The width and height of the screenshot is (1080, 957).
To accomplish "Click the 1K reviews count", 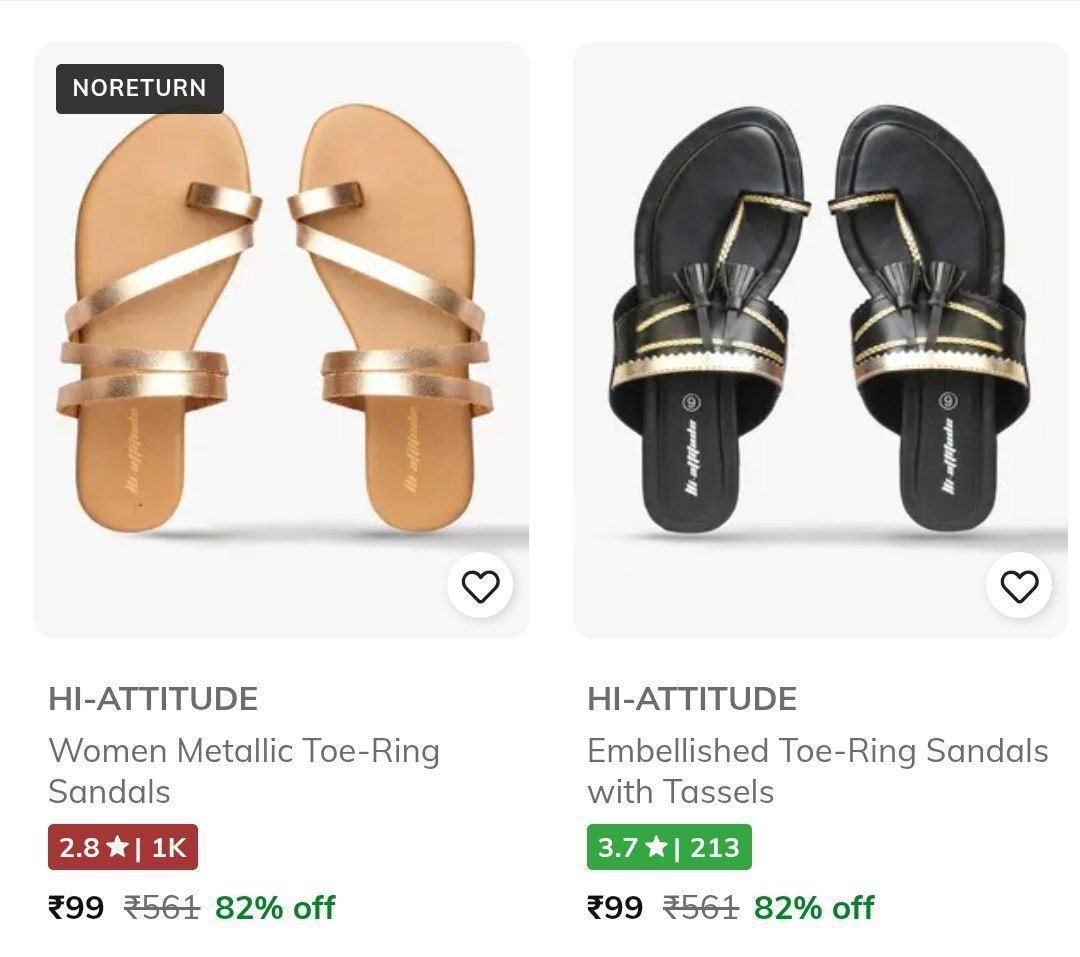I will (169, 847).
